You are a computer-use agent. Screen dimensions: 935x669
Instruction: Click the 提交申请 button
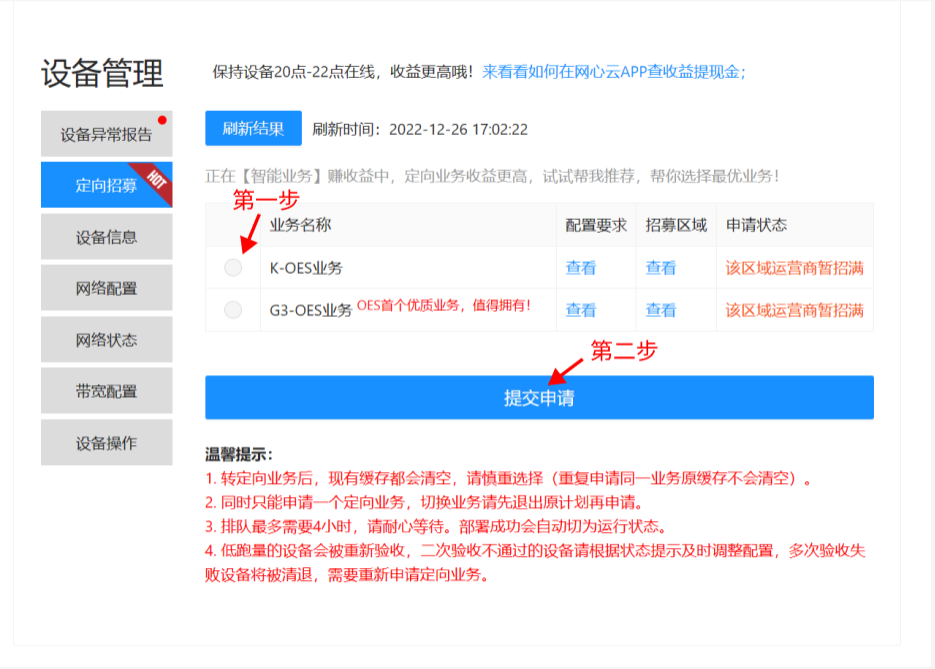[x=540, y=398]
